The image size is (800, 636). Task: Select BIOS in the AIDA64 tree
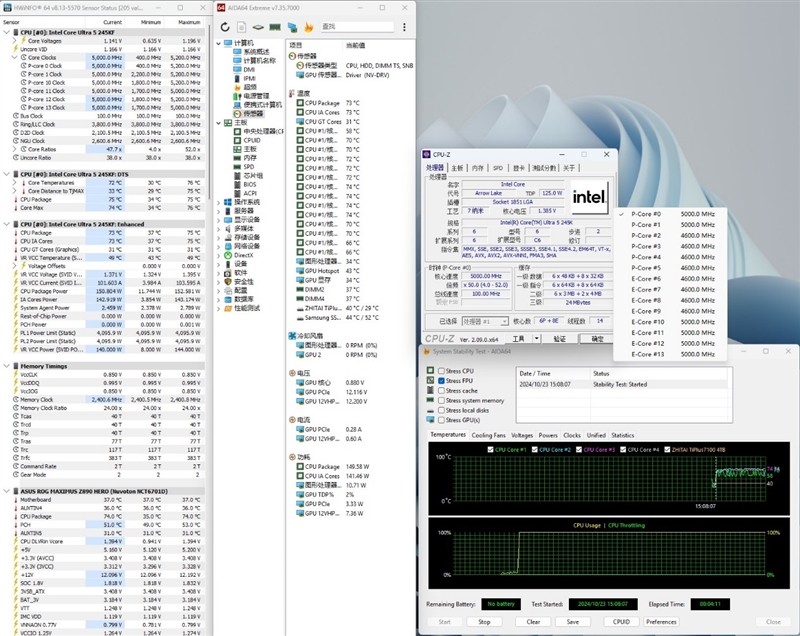[x=250, y=184]
